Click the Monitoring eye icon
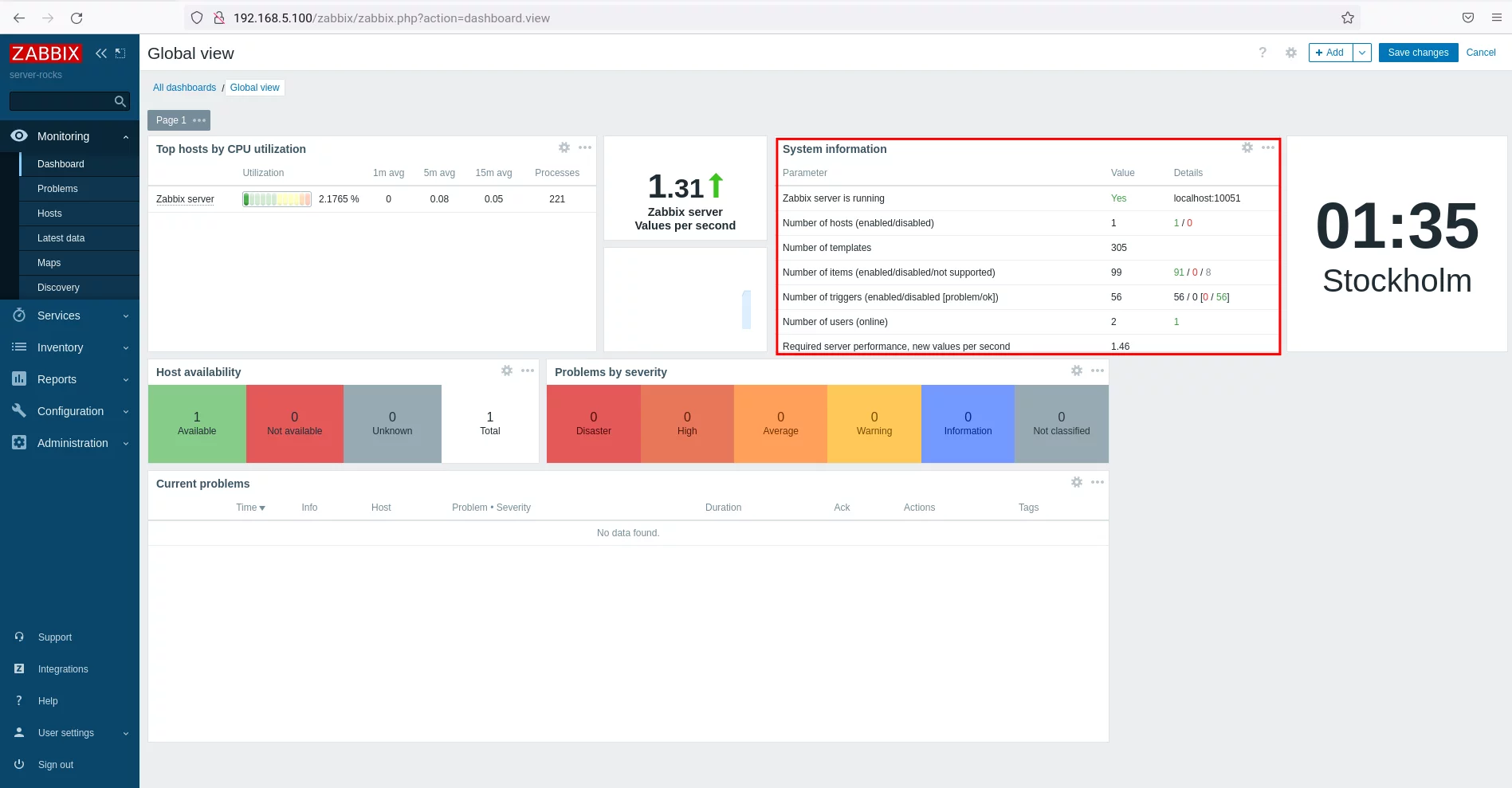Image resolution: width=1512 pixels, height=788 pixels. coord(19,135)
